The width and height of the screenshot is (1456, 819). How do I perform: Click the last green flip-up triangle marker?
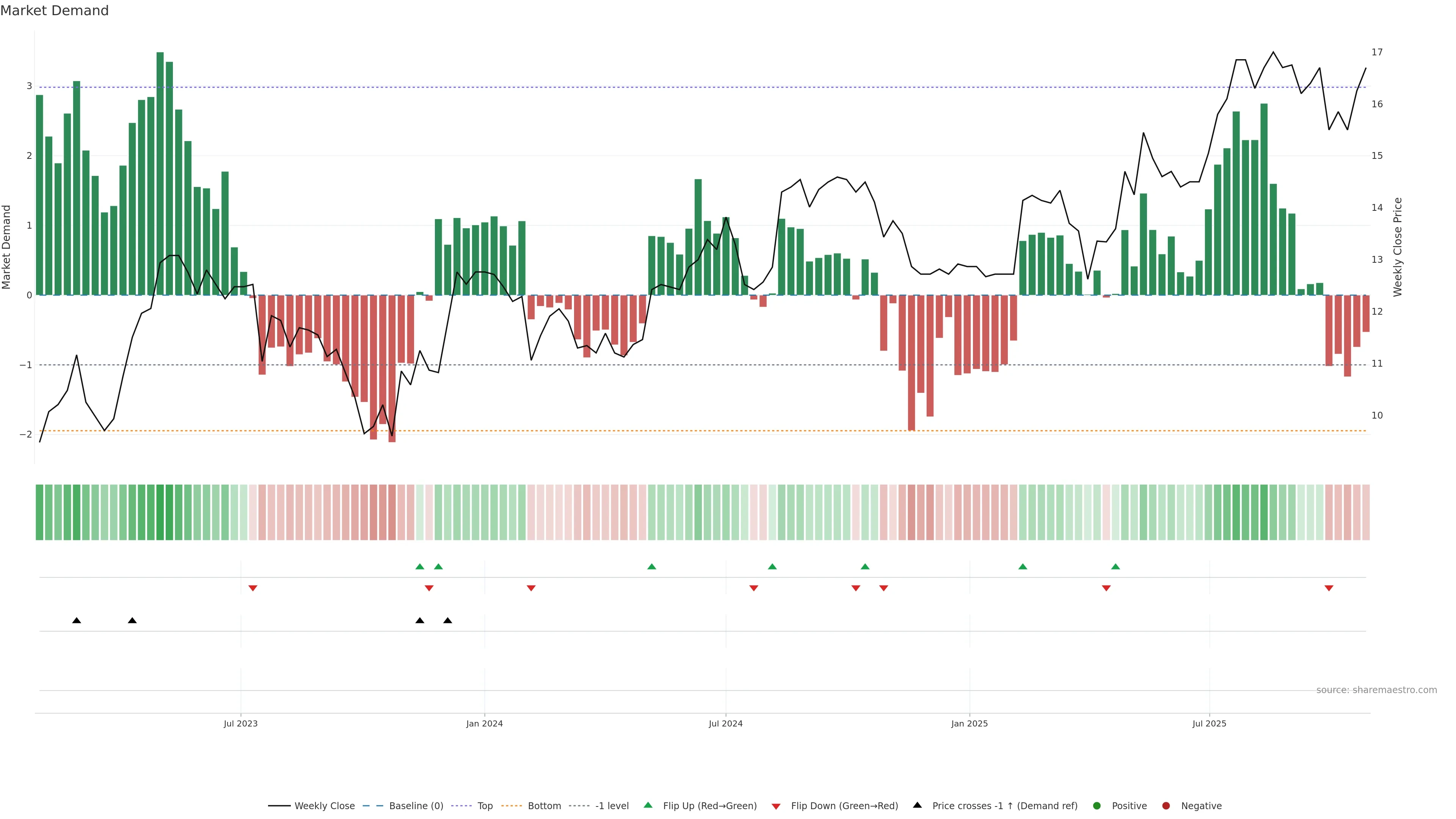[1115, 566]
